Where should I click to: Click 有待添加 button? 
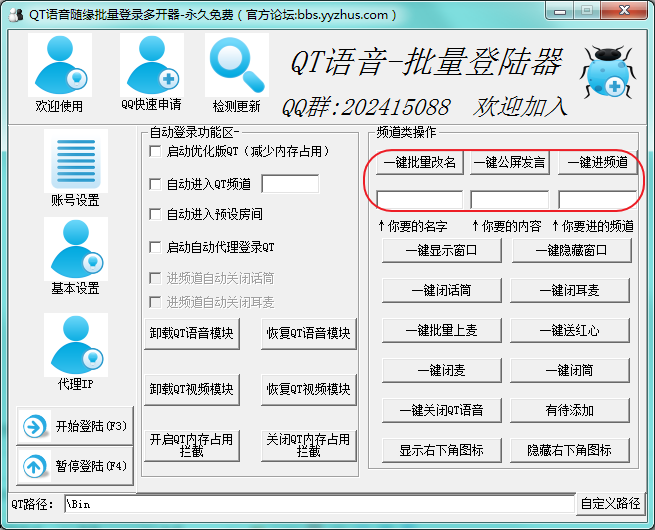pyautogui.click(x=570, y=411)
